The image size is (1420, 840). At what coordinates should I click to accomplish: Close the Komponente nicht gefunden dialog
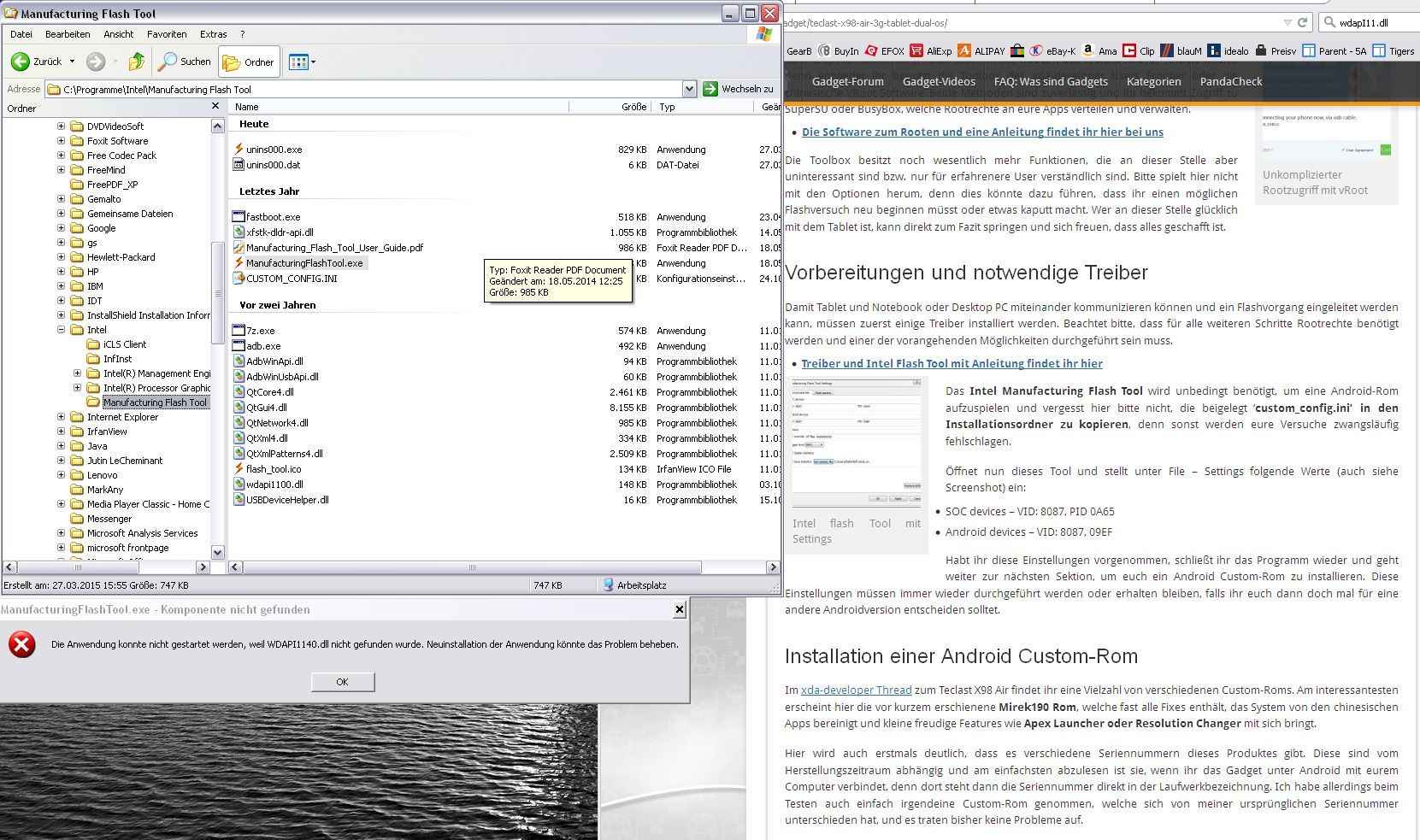[680, 609]
